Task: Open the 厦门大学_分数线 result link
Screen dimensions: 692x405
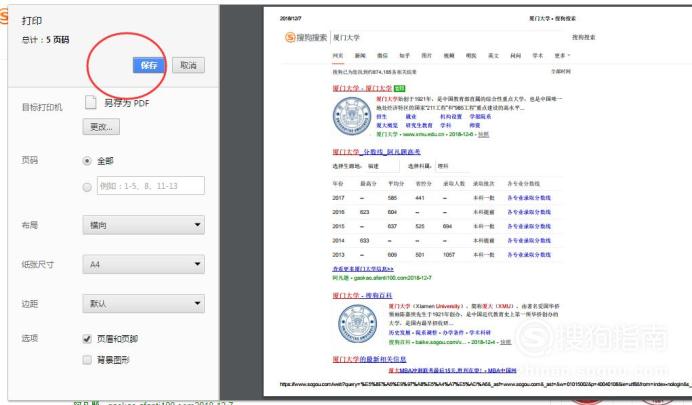Action: click(x=376, y=152)
